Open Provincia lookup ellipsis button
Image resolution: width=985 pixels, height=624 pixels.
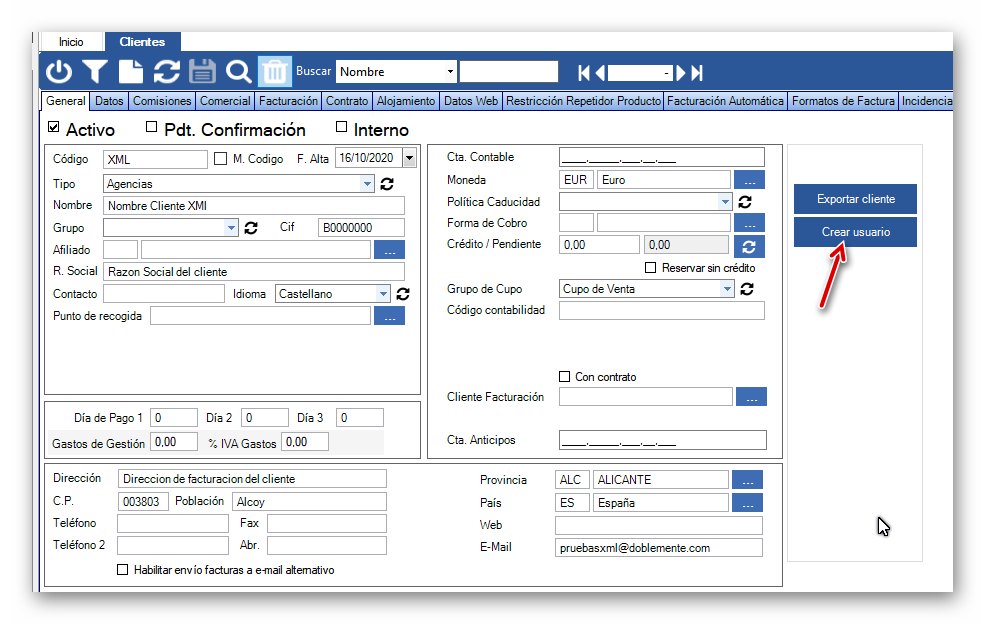coord(748,479)
